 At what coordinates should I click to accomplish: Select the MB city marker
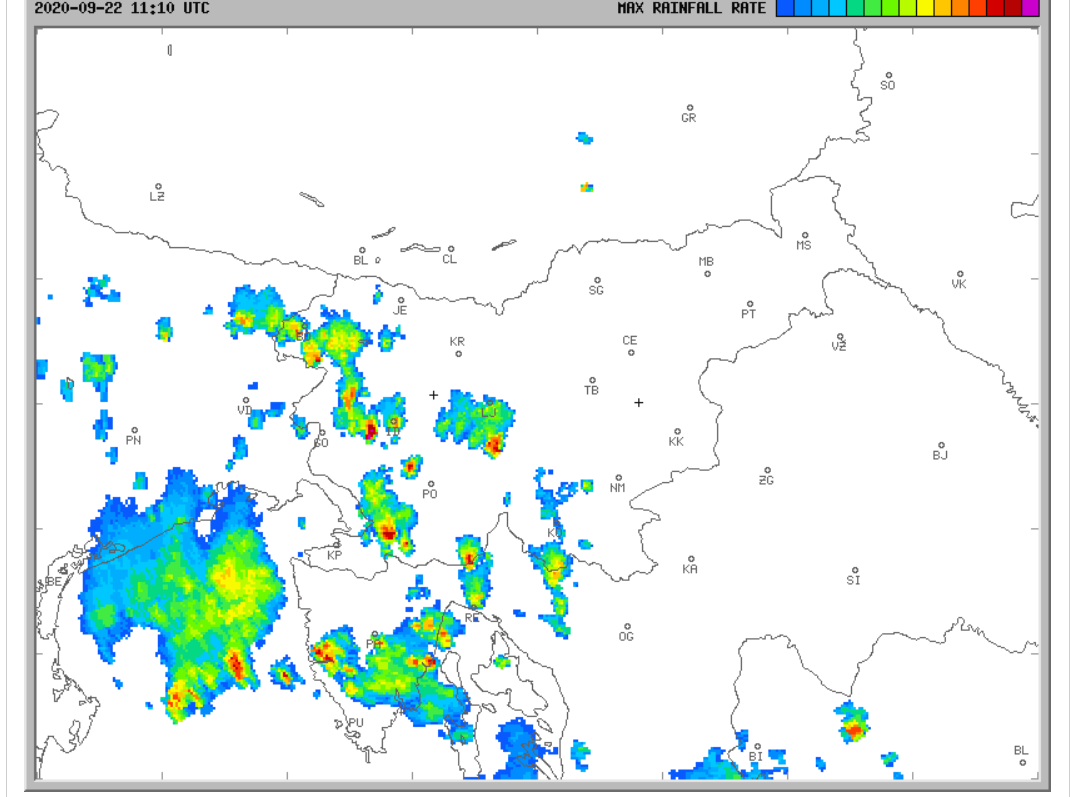(707, 273)
